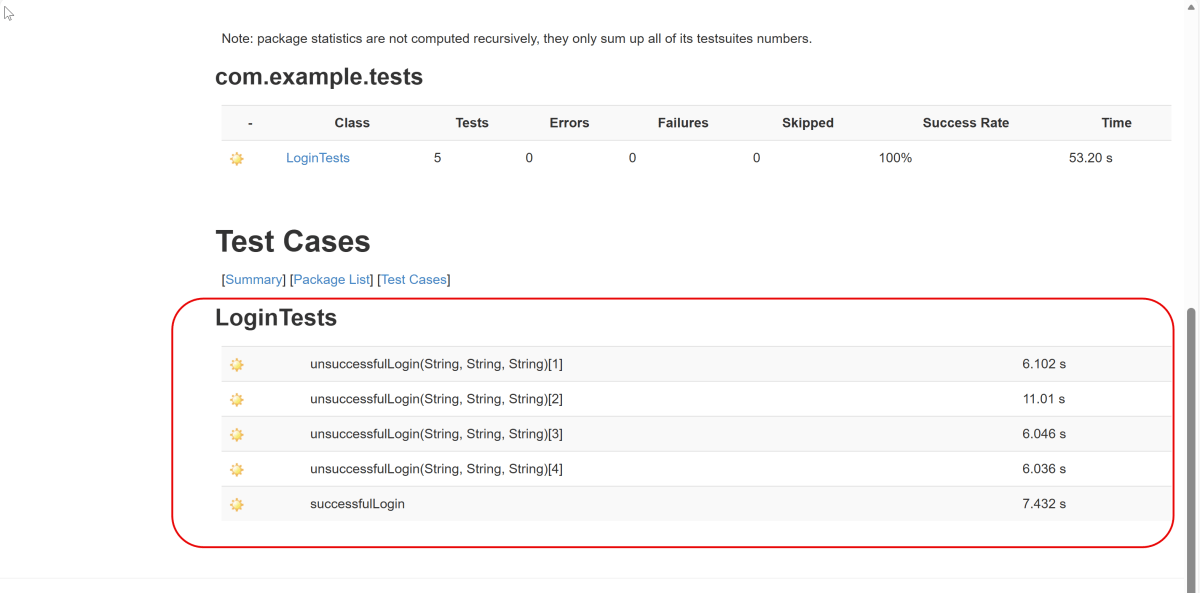
Task: Open the LoginTests class link
Action: coord(317,158)
